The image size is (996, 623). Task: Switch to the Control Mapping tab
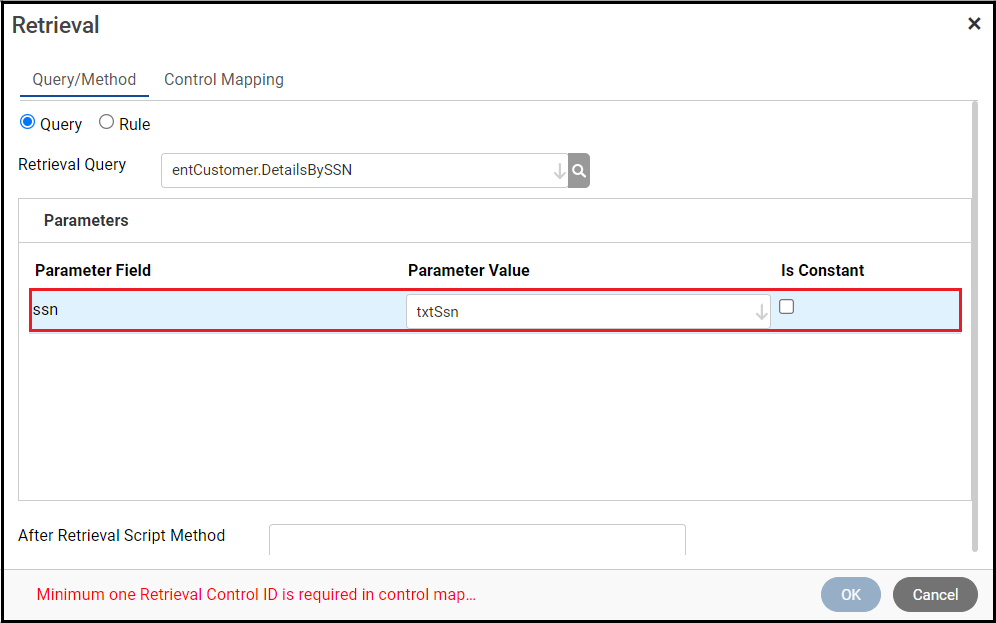224,80
